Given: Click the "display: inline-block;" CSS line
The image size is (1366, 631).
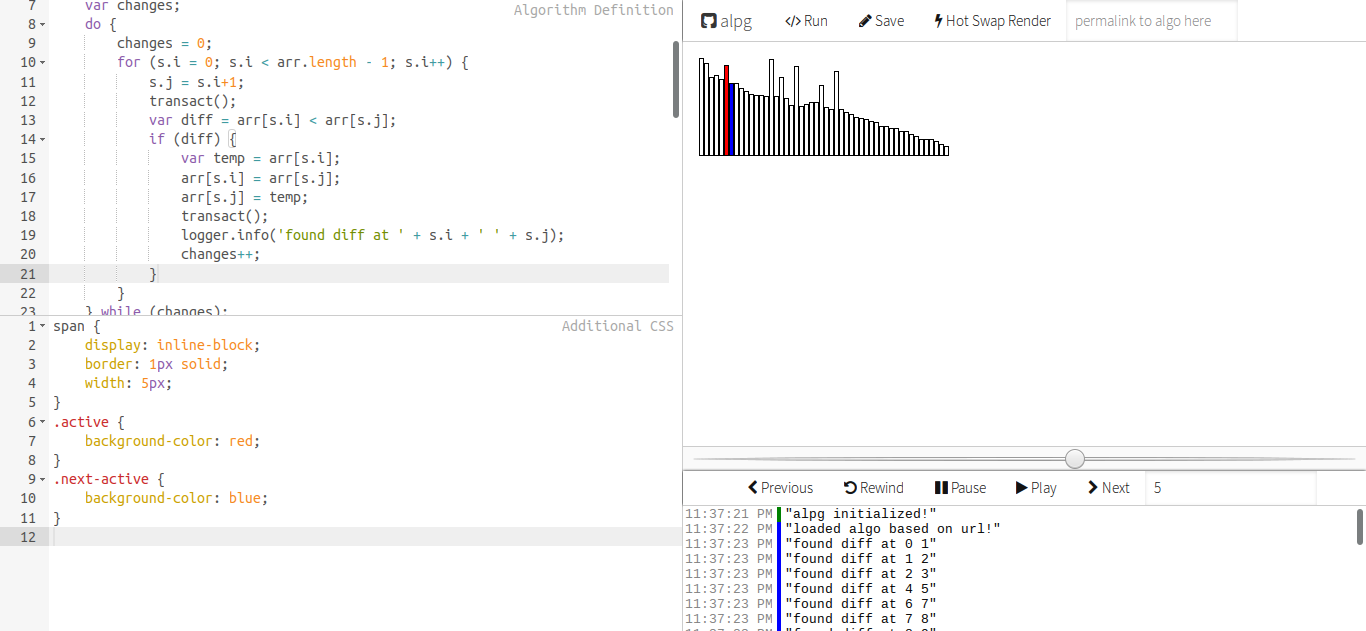Looking at the screenshot, I should tap(173, 345).
